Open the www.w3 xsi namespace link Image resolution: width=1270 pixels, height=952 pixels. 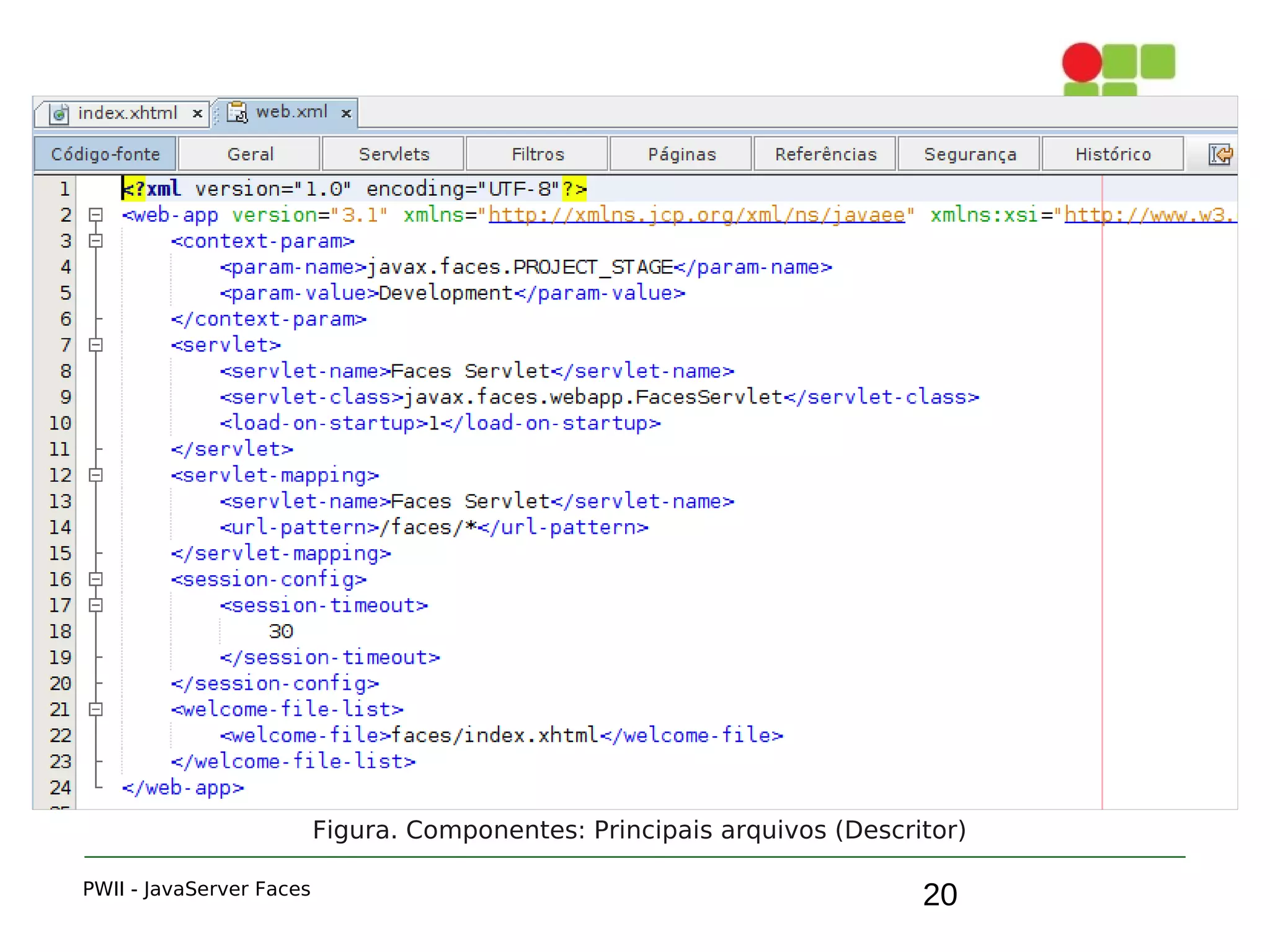[x=1150, y=215]
